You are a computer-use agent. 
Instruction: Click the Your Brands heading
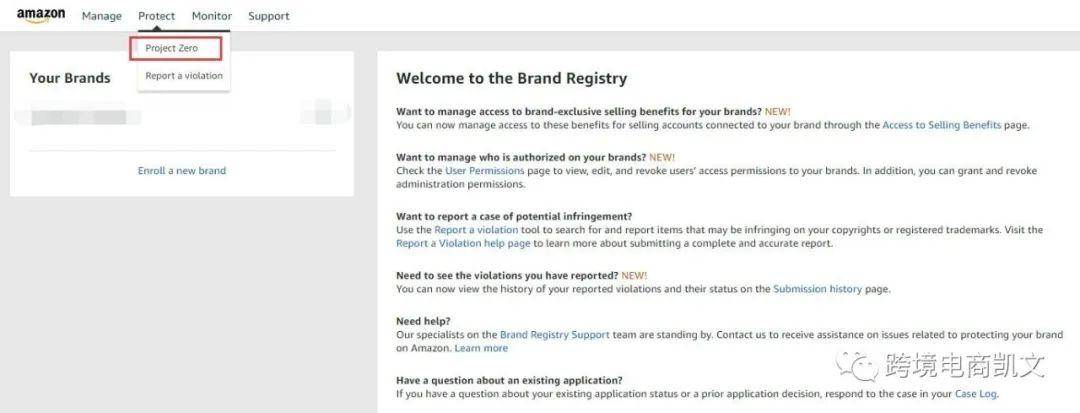pos(70,78)
